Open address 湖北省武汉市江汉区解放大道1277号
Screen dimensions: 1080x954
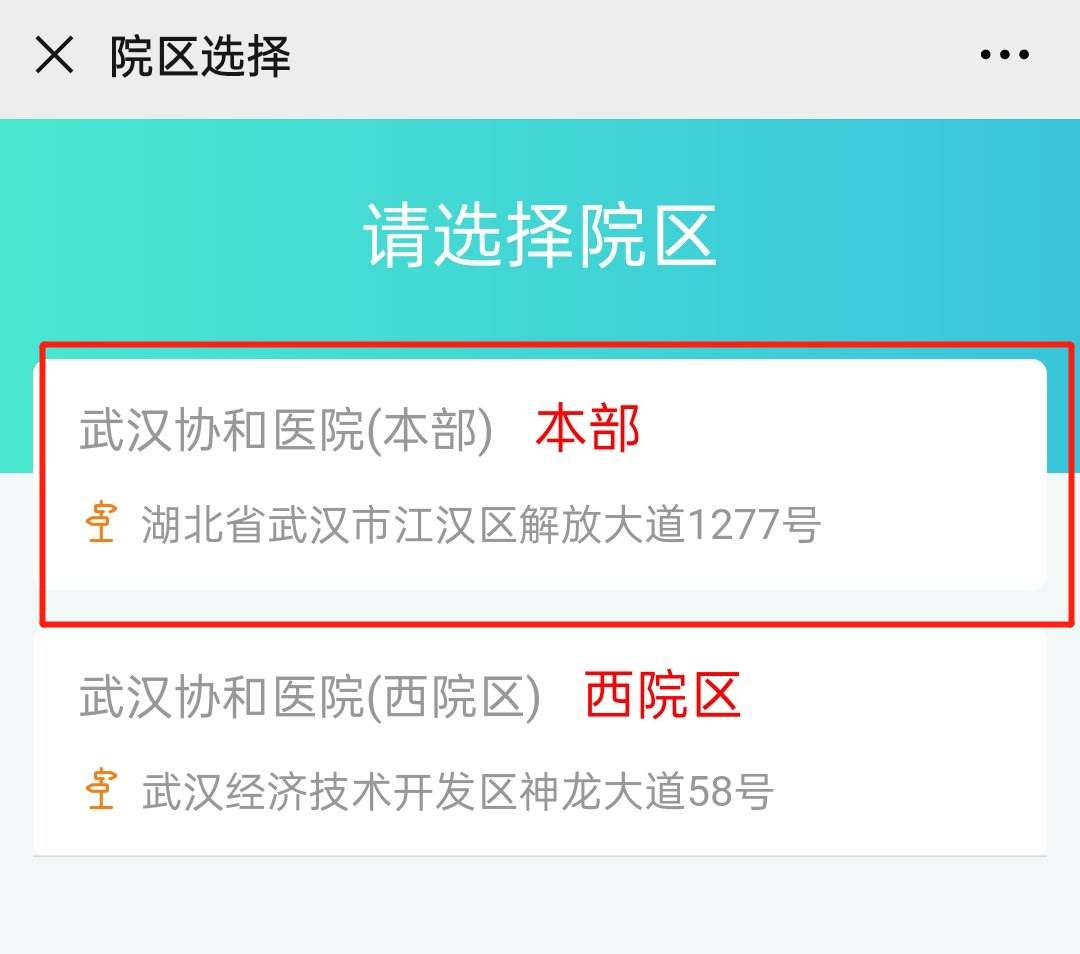click(481, 525)
